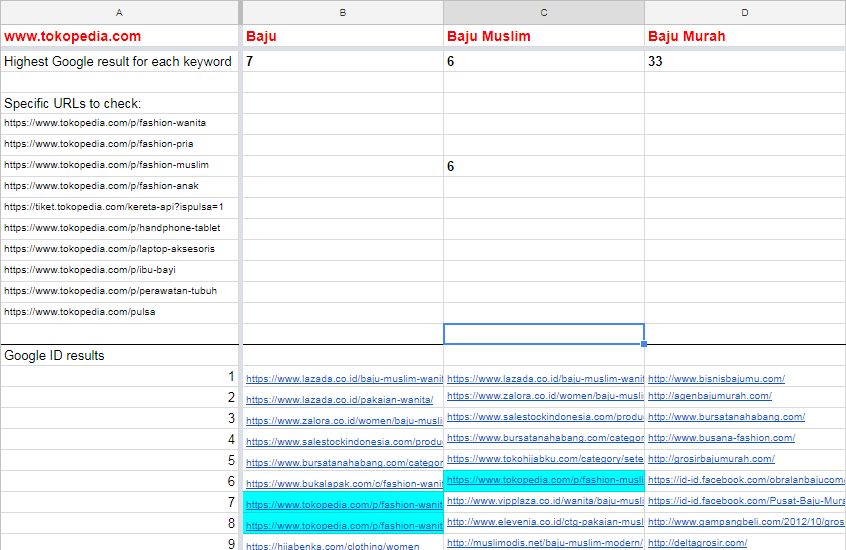Viewport: 846px width, 550px height.
Task: Open the highlighted tokopedia fashion-muslim link
Action: click(545, 480)
